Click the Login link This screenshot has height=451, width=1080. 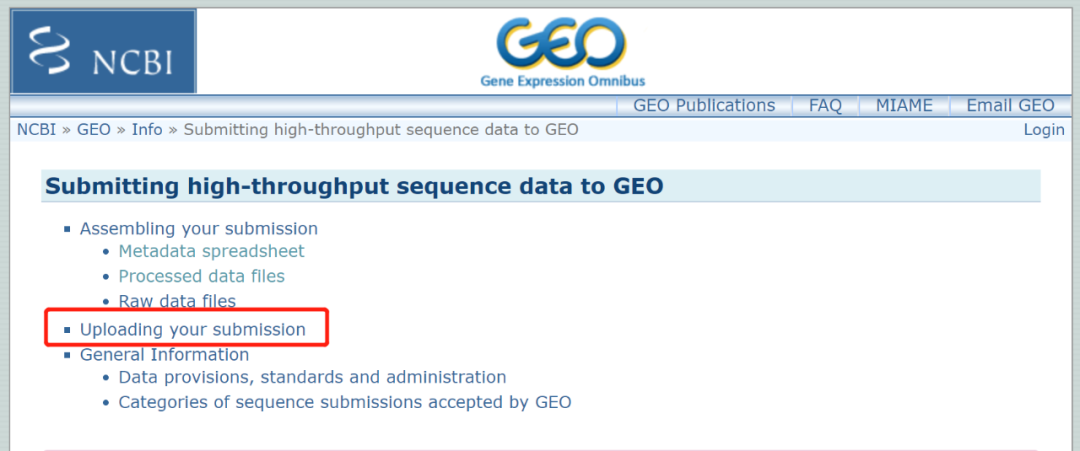point(1044,130)
